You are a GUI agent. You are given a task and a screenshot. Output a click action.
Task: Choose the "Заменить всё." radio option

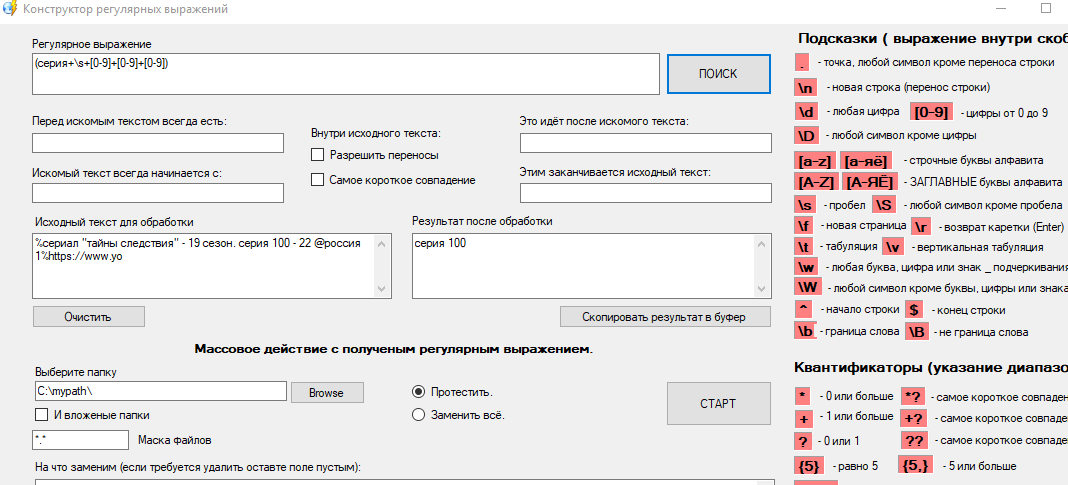[x=419, y=414]
